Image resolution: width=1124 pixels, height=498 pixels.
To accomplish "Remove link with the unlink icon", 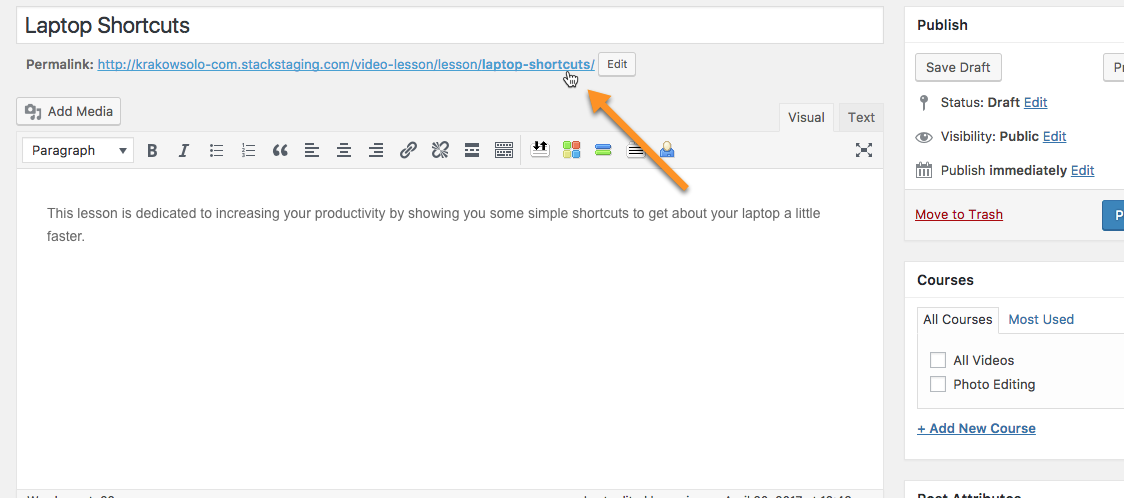I will (439, 150).
